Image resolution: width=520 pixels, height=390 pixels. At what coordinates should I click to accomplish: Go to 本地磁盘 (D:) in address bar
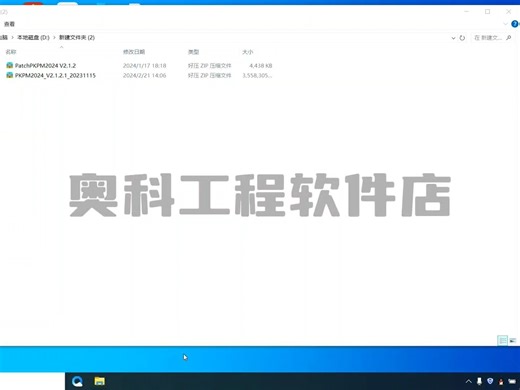[33, 37]
